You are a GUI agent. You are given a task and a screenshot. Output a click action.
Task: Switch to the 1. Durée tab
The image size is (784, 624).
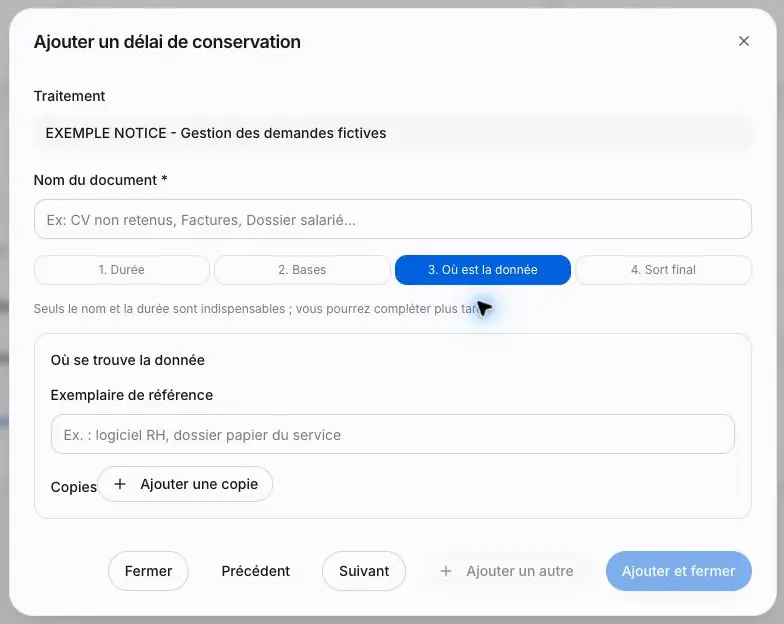122,270
